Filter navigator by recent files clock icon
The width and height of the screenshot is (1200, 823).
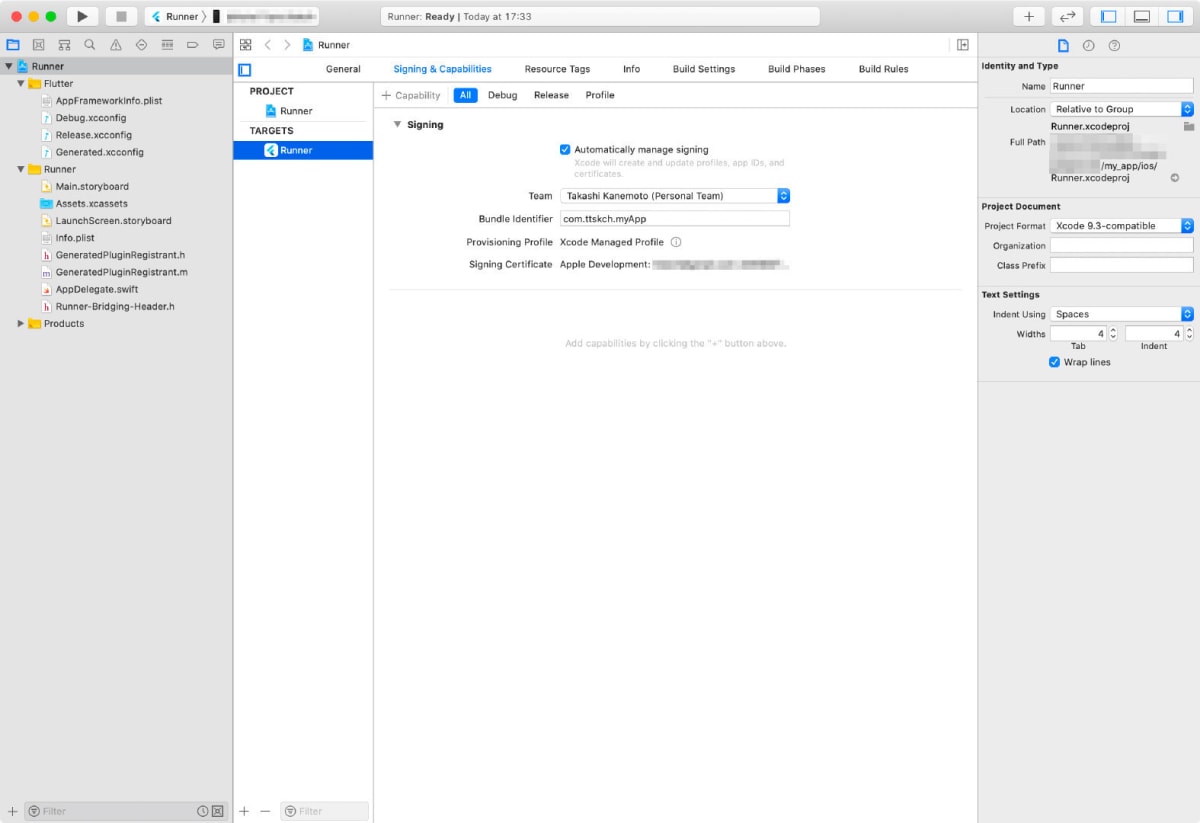[x=203, y=811]
